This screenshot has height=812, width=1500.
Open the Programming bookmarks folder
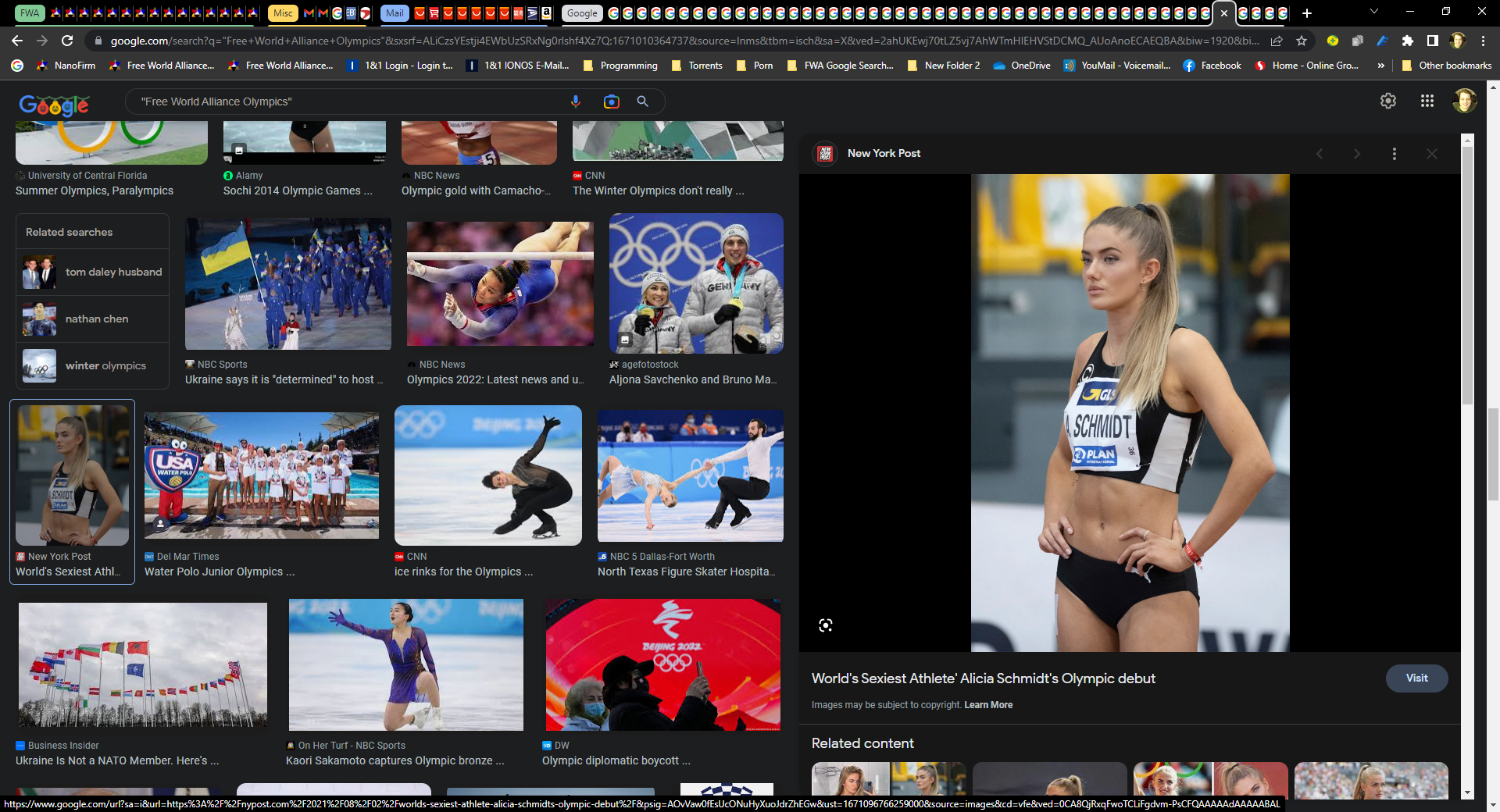620,66
